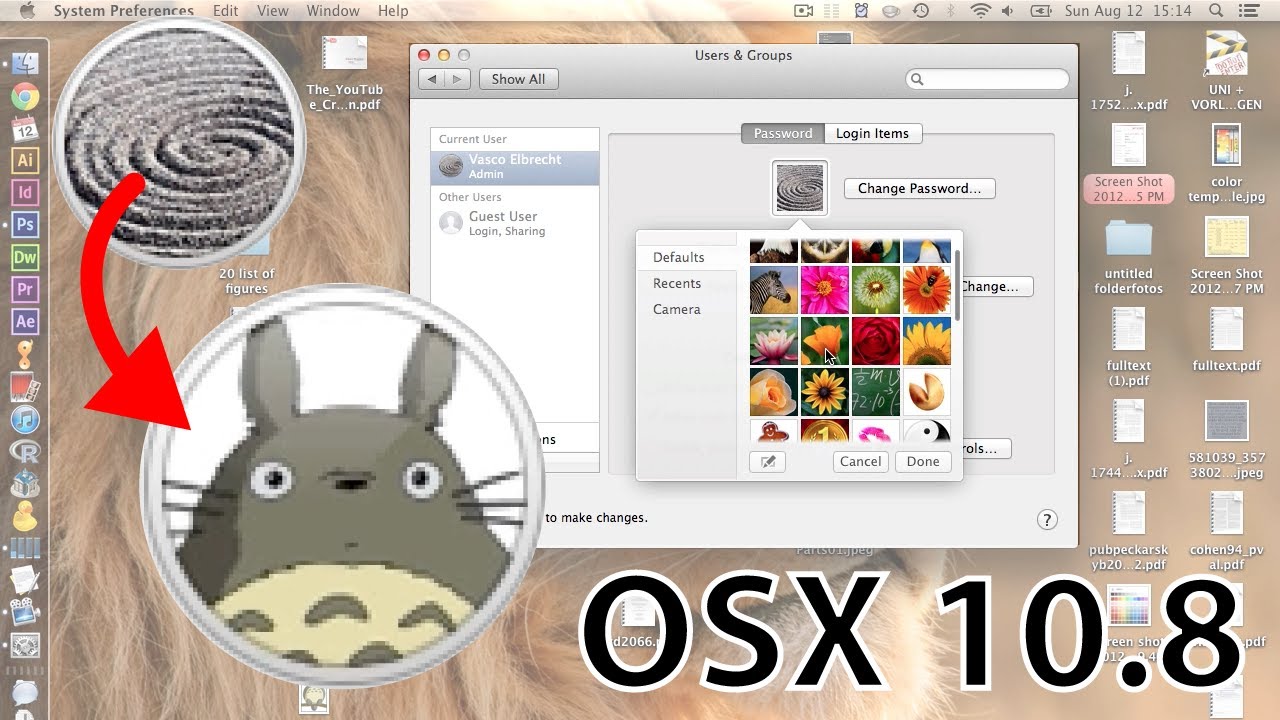Open the yellow duck app in the Dock
Image resolution: width=1280 pixels, height=720 pixels.
(x=25, y=516)
